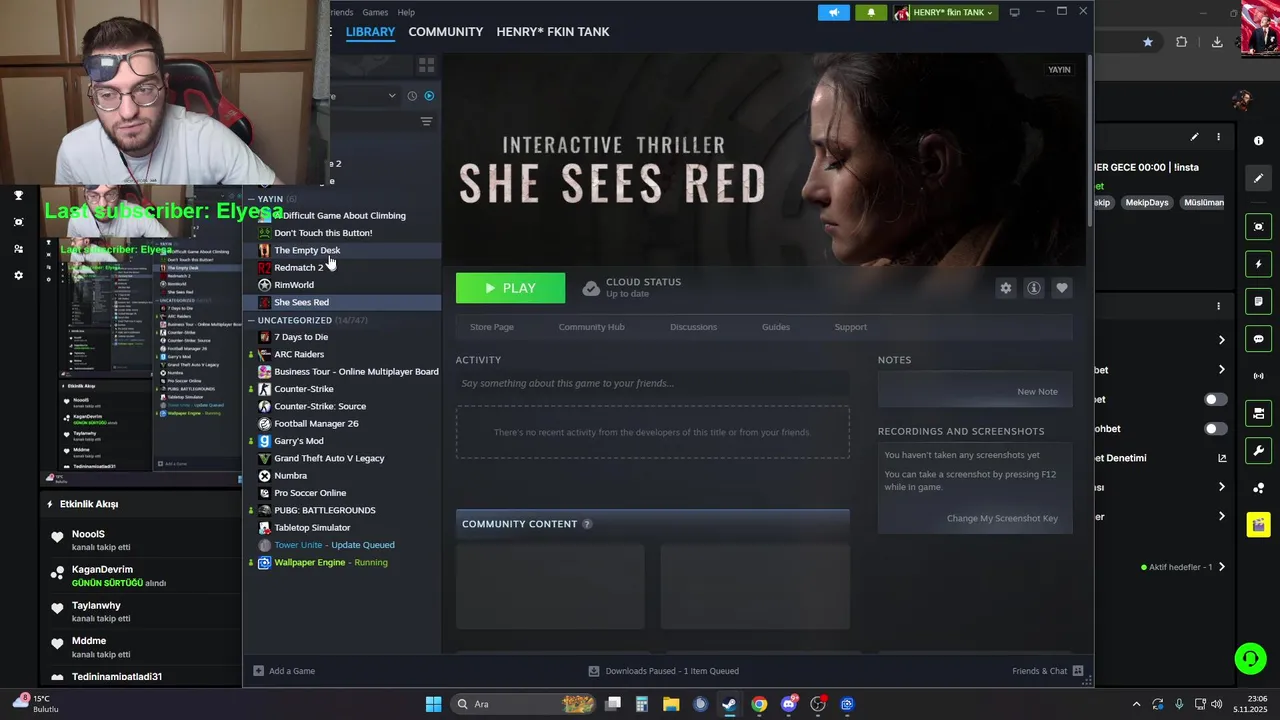This screenshot has height=720, width=1280.
Task: Open the green support headset button
Action: [x=1250, y=658]
